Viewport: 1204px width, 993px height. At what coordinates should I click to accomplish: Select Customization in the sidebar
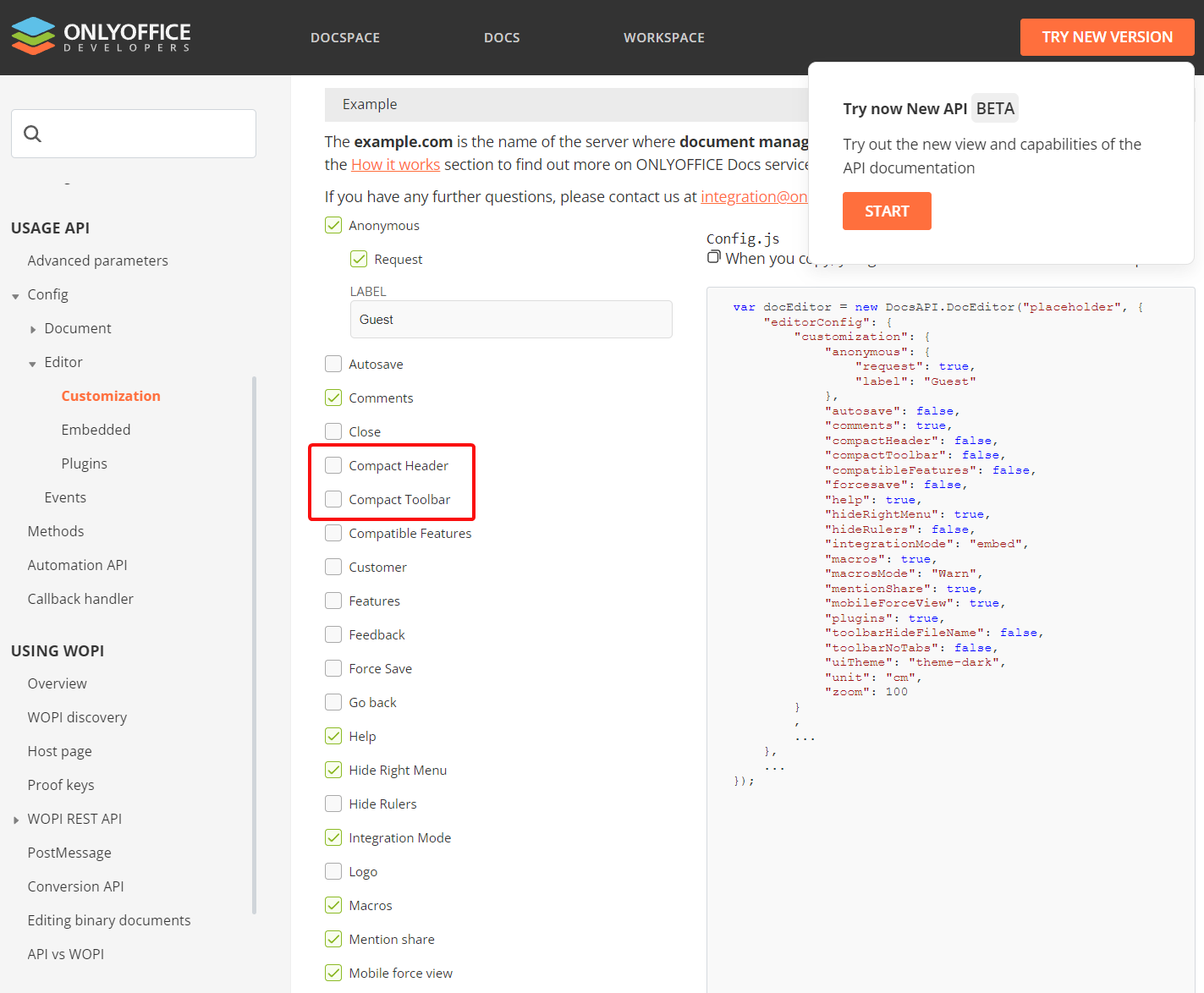tap(111, 396)
